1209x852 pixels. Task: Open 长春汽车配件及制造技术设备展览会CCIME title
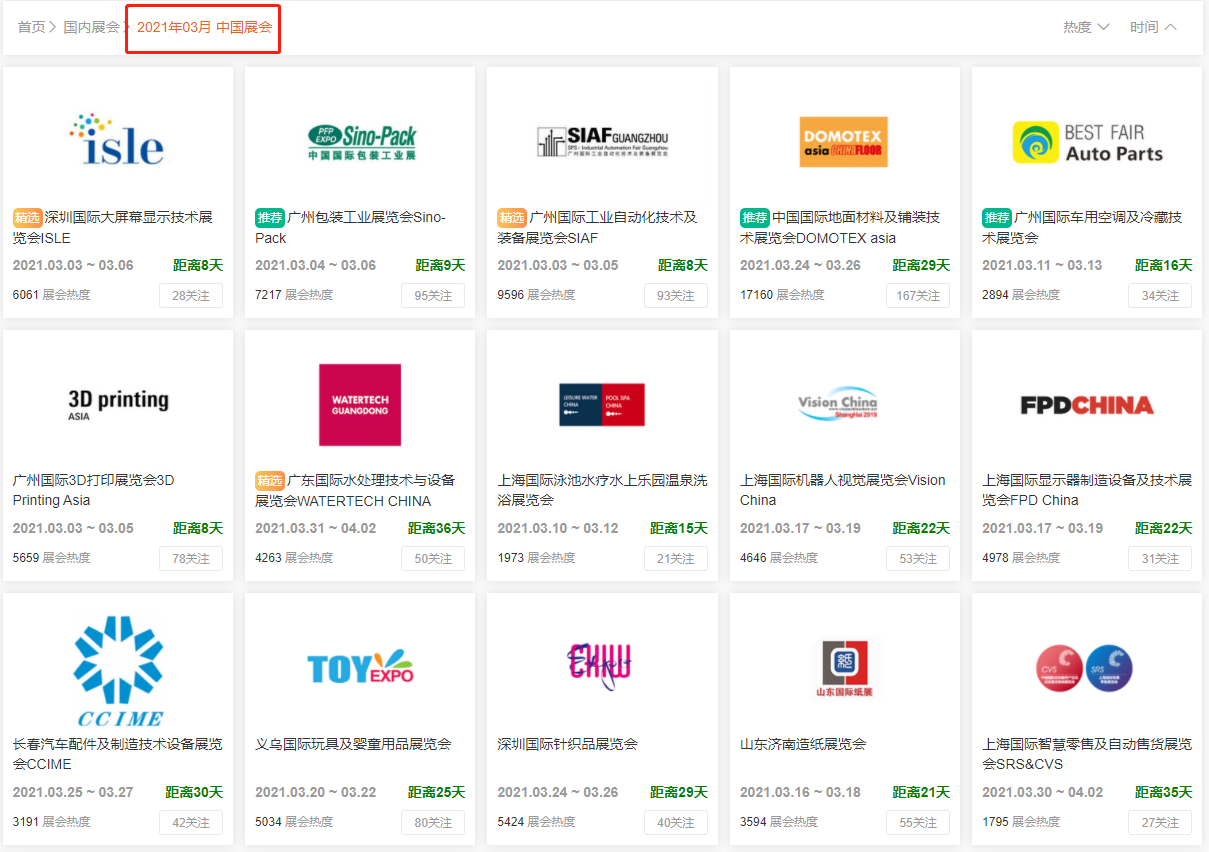point(117,754)
